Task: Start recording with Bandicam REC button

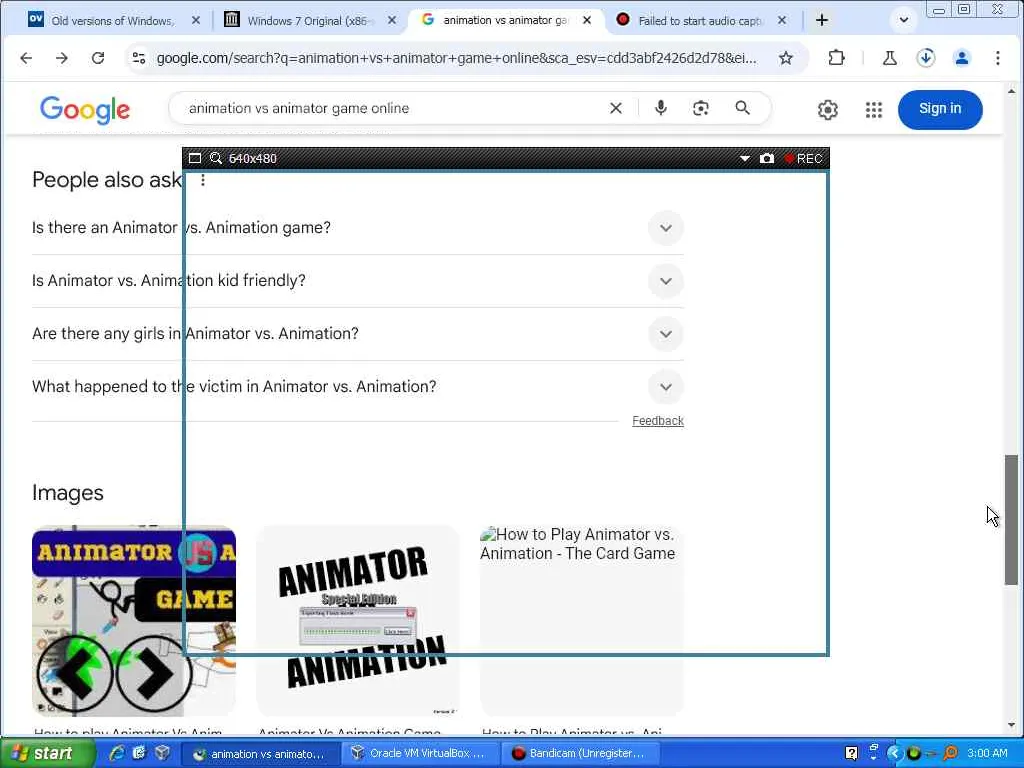Action: tap(803, 158)
